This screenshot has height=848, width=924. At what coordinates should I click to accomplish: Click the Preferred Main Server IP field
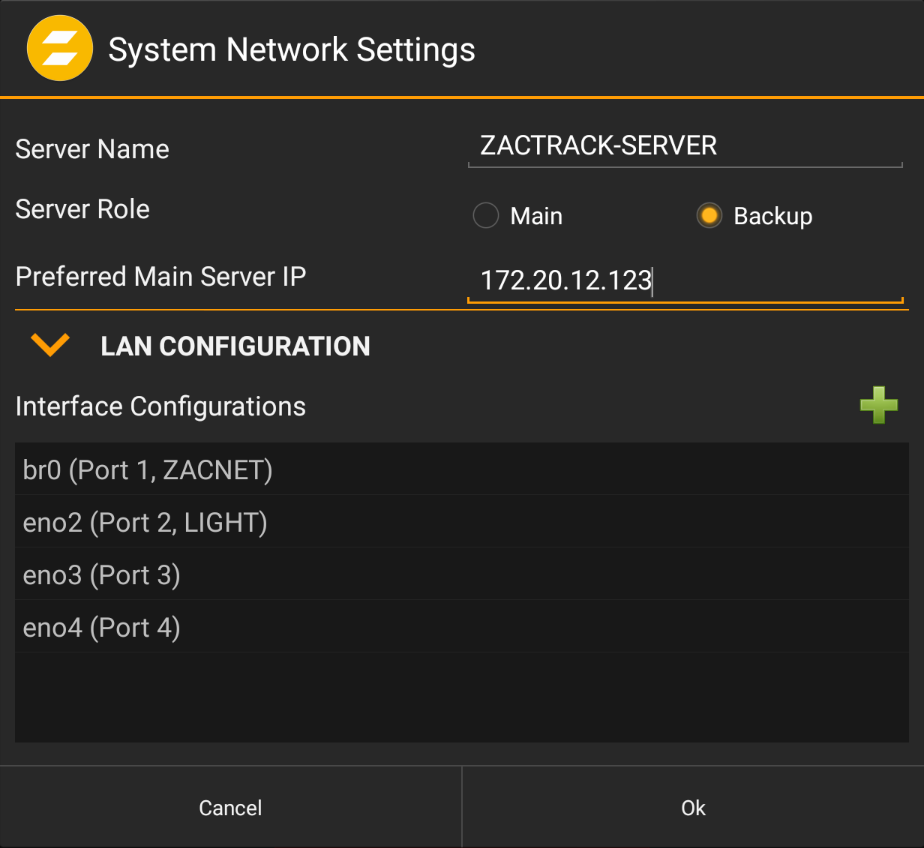click(x=684, y=281)
